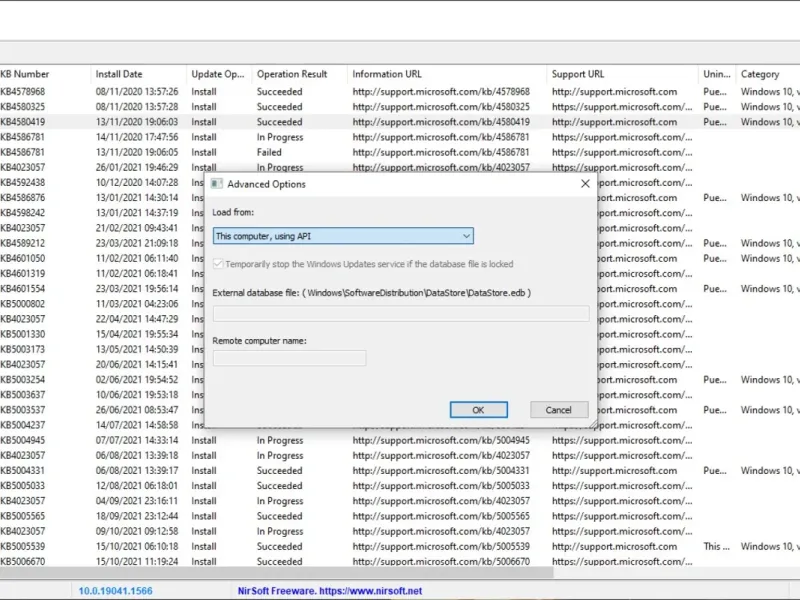Sort by Category column header
Screen dimensions: 800x600
(x=768, y=74)
